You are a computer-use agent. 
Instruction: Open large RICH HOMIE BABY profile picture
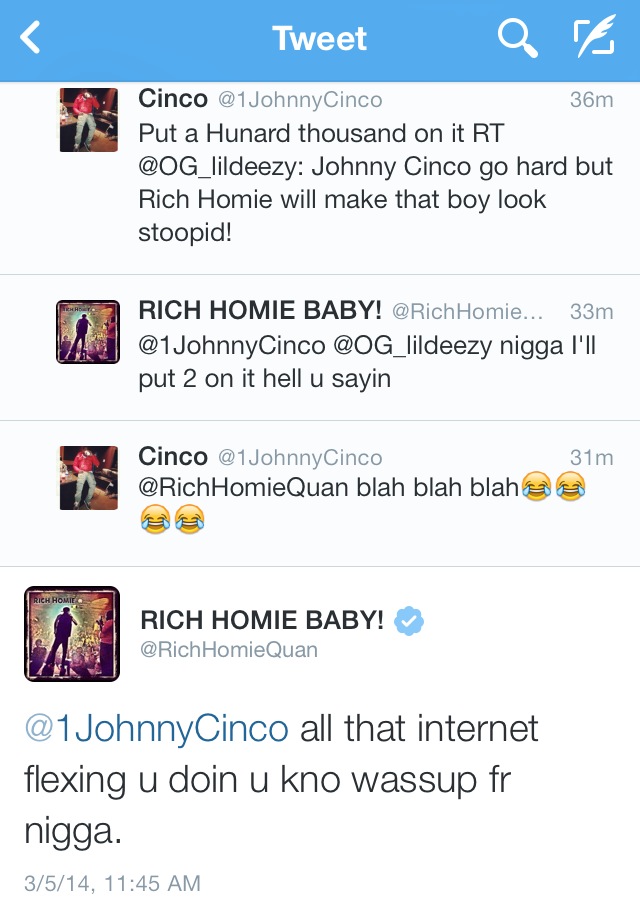click(x=72, y=634)
